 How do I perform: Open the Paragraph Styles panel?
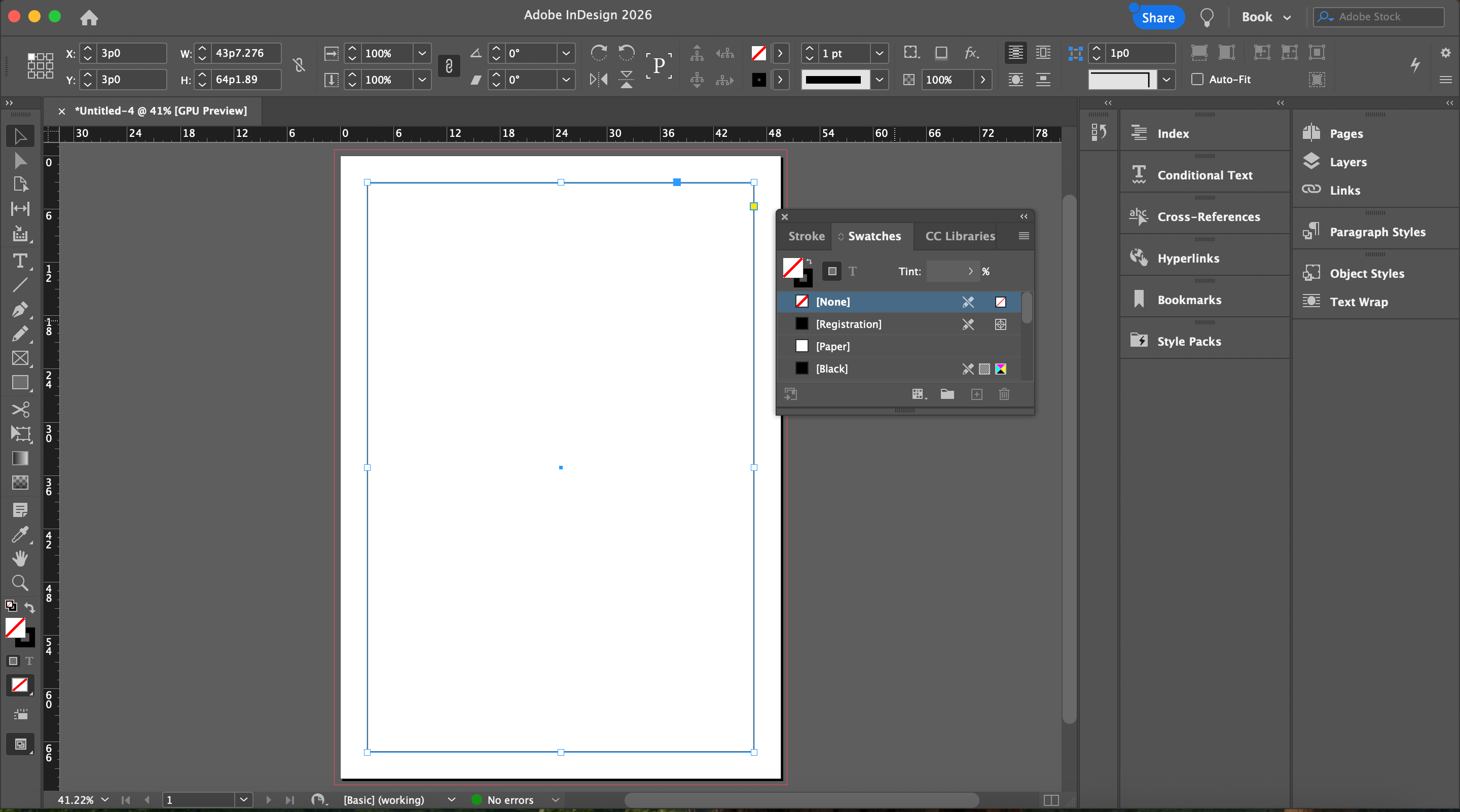click(x=1377, y=232)
